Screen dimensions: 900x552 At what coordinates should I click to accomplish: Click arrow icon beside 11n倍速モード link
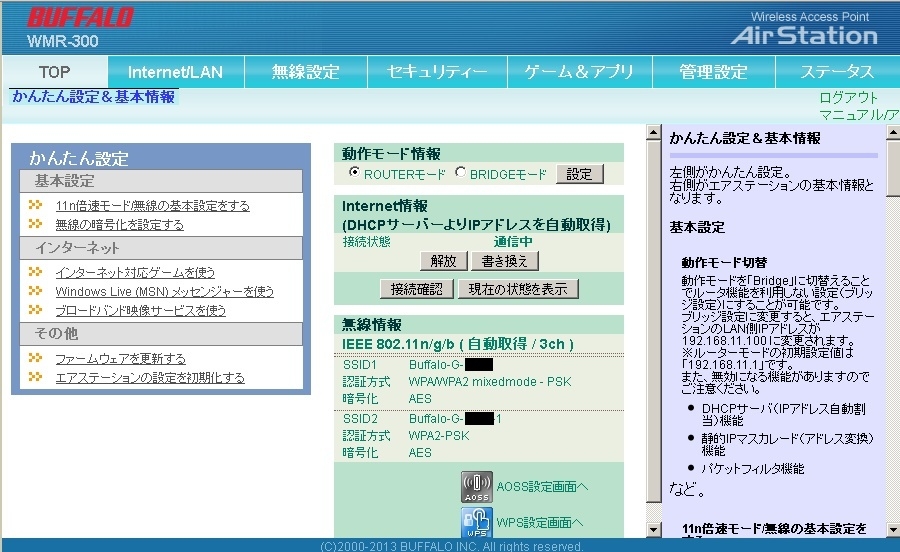click(x=36, y=205)
